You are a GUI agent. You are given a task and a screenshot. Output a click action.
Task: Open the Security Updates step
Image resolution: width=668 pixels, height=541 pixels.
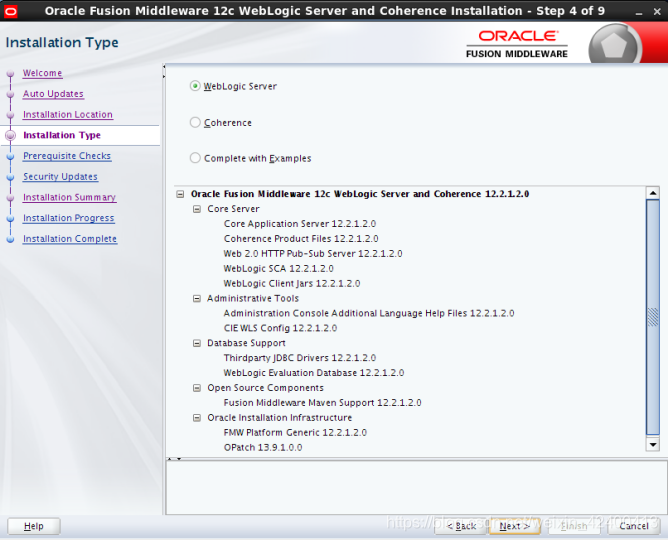60,177
